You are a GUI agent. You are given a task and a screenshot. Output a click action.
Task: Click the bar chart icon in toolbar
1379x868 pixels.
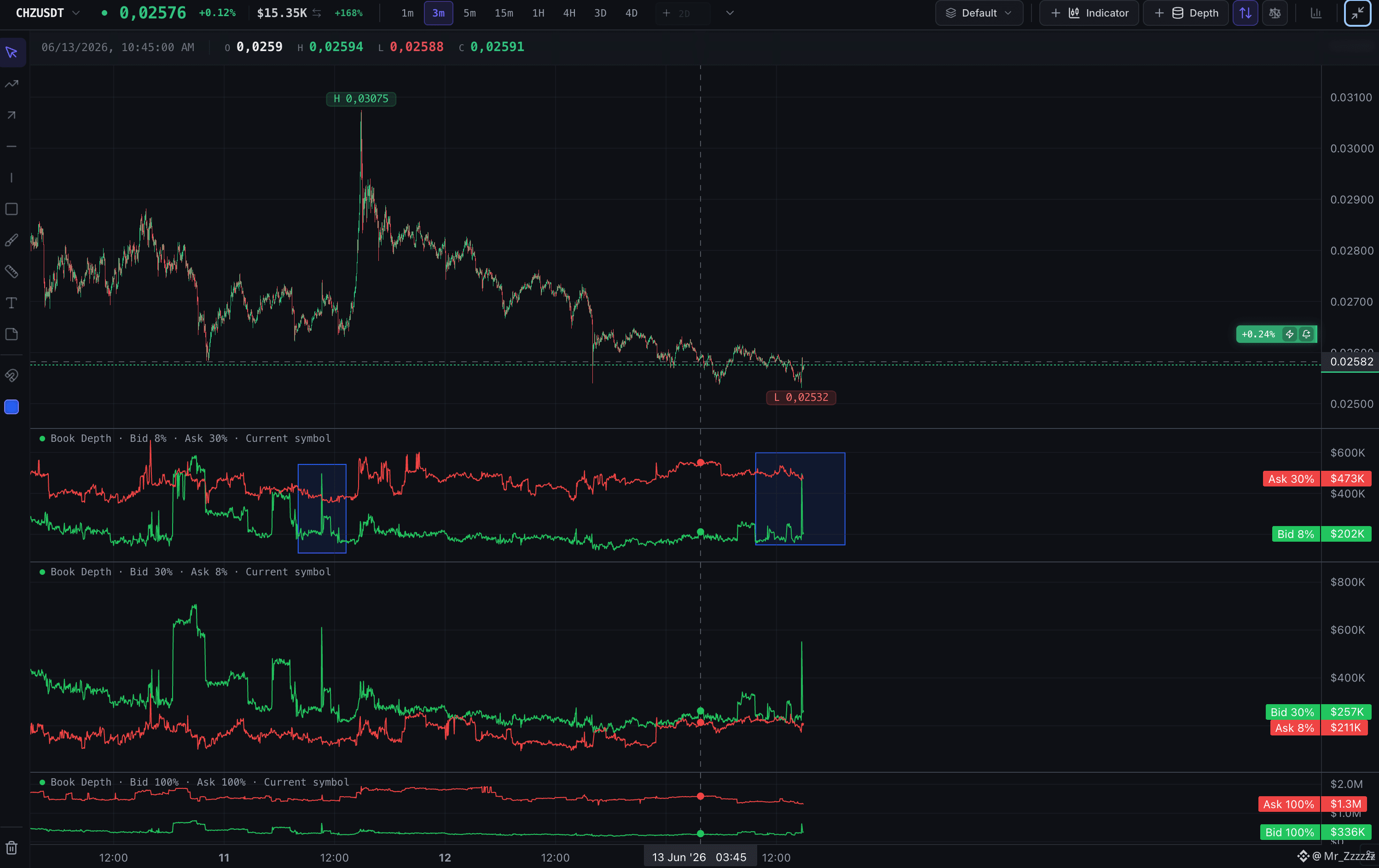coord(1316,12)
